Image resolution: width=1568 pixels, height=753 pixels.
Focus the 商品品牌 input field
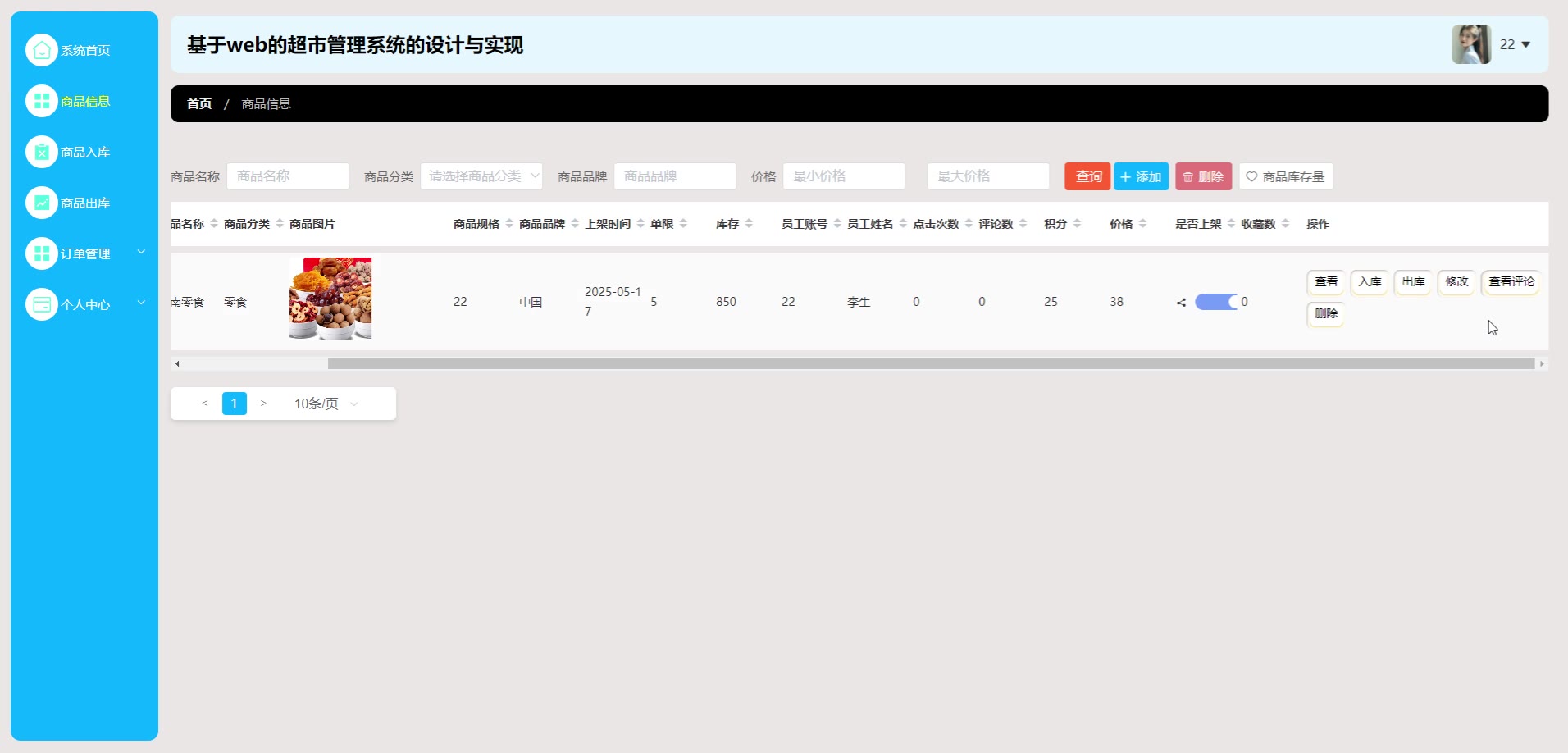coord(675,176)
